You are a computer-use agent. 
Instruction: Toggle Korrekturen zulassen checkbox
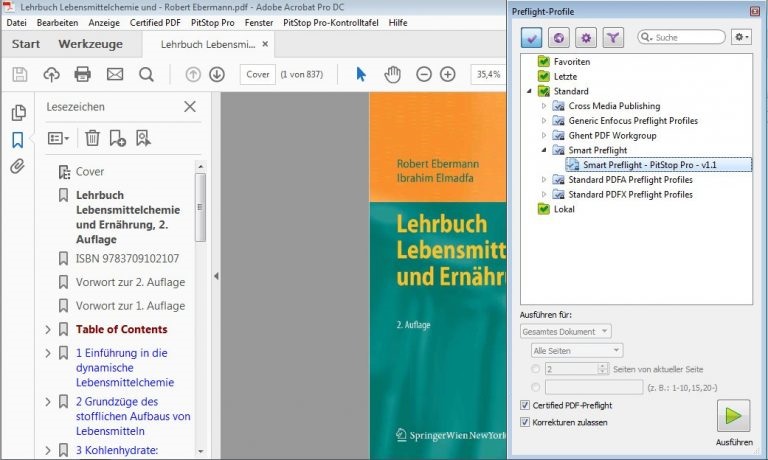[525, 422]
